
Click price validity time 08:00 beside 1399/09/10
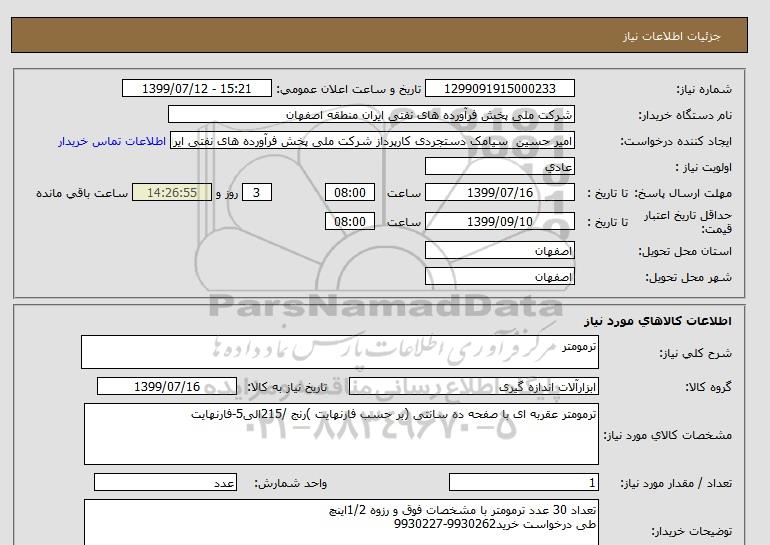click(350, 221)
